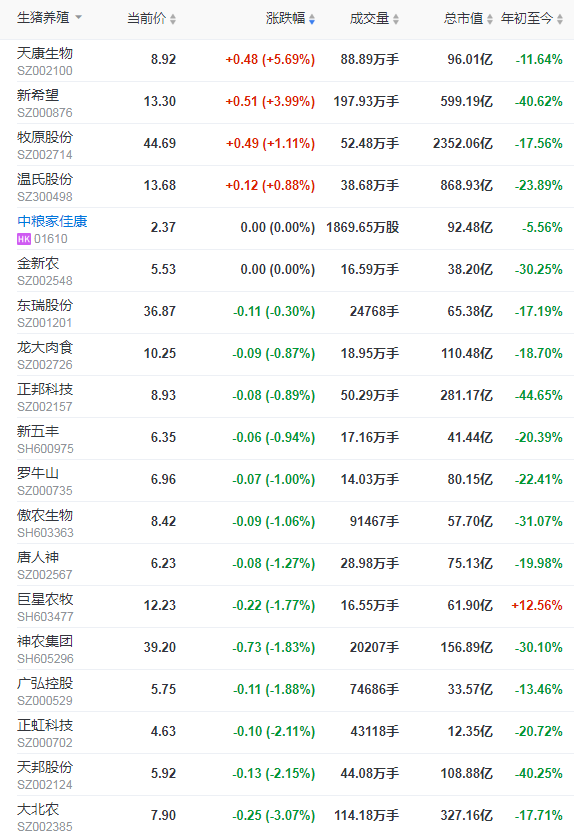The height and width of the screenshot is (834, 574).
Task: Open the 金新农 stock link
Action: coord(38,263)
